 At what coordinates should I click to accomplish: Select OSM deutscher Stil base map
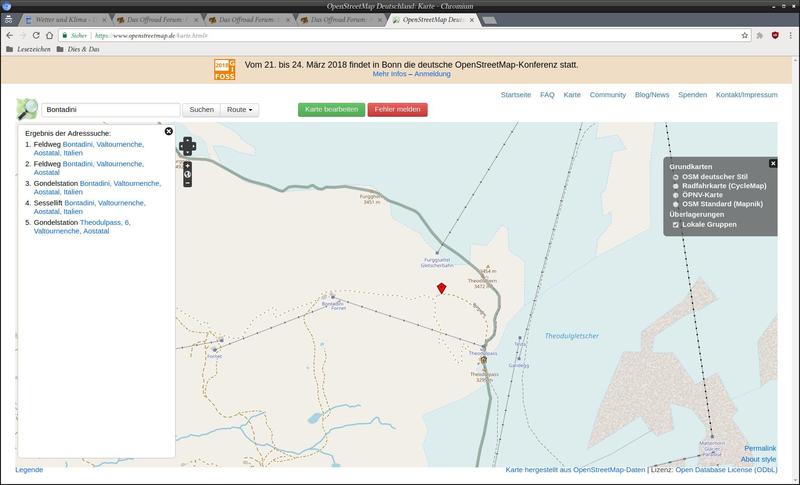tap(676, 177)
